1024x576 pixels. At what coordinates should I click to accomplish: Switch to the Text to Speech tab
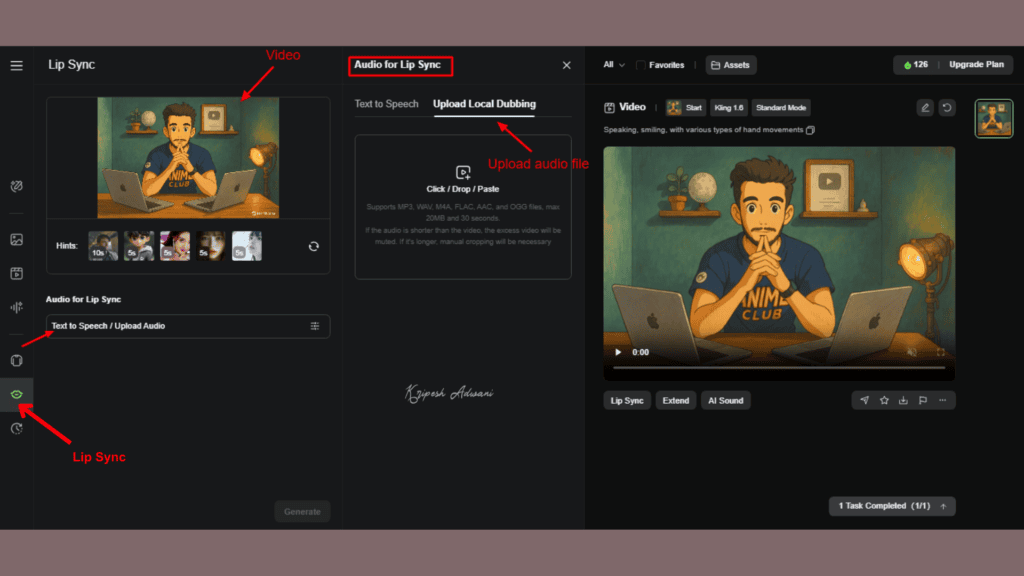tap(387, 103)
